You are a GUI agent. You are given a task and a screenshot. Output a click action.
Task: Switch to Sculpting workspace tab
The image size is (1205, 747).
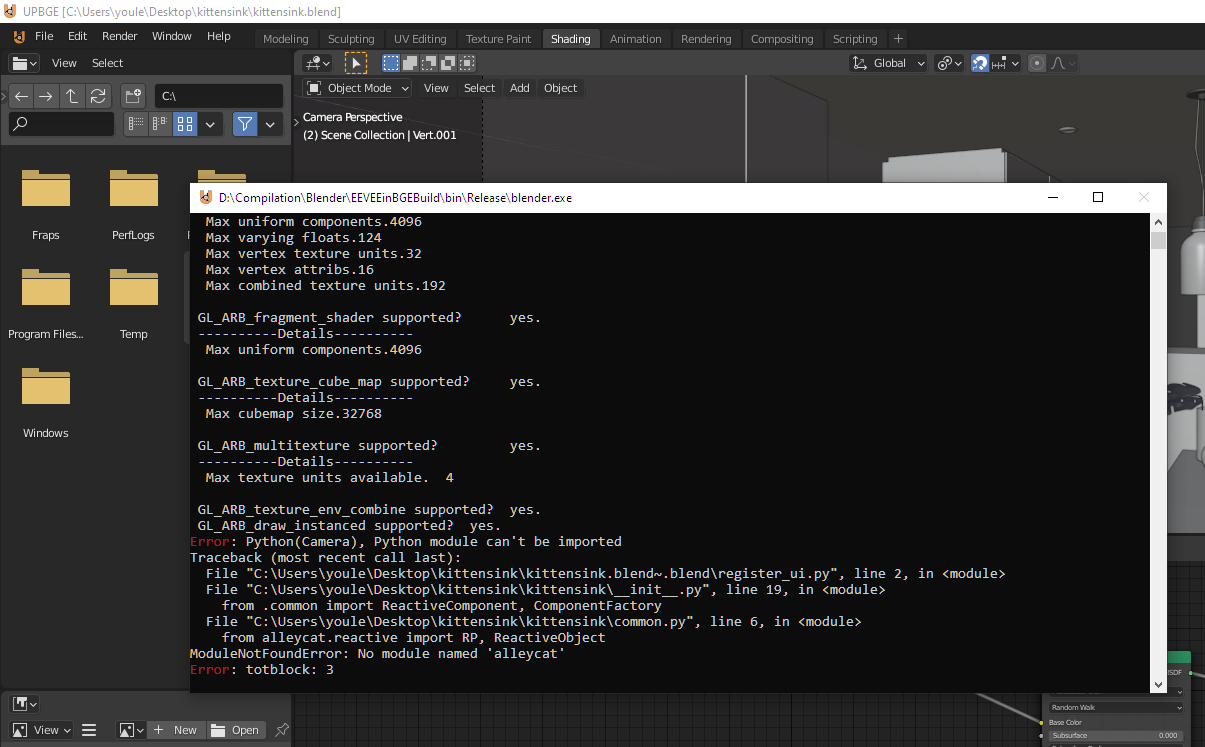point(351,39)
